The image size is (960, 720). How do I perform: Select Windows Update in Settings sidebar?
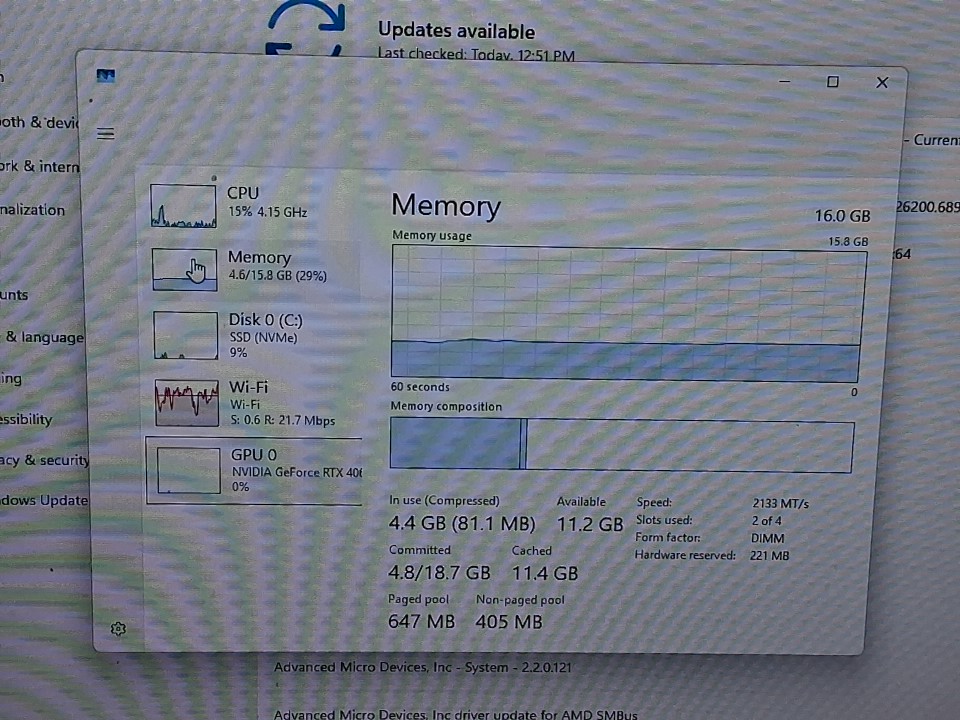[44, 500]
